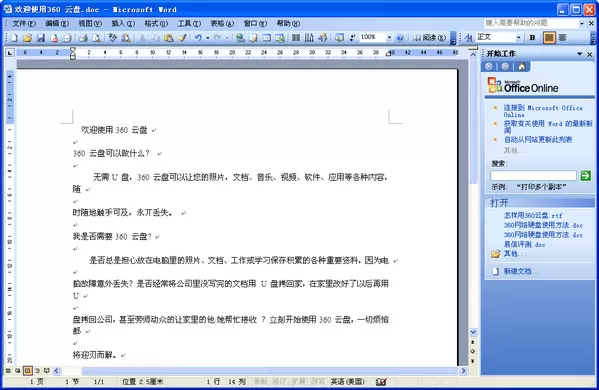
Task: Switch to Normal view button
Action: click(x=8, y=371)
